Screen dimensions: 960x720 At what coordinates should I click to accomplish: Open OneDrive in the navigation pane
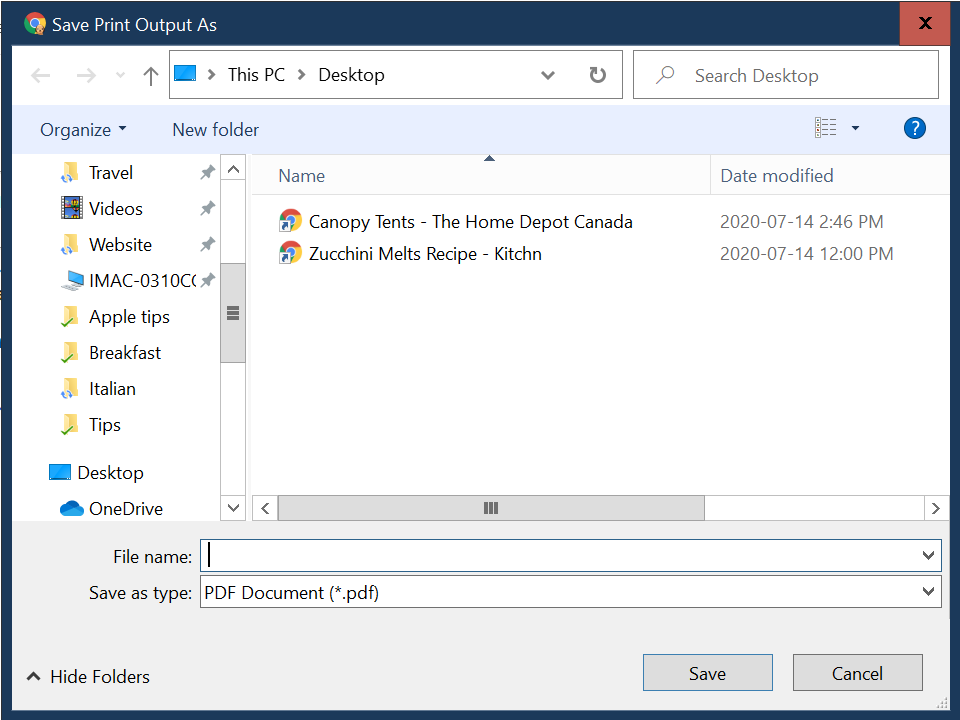[125, 508]
